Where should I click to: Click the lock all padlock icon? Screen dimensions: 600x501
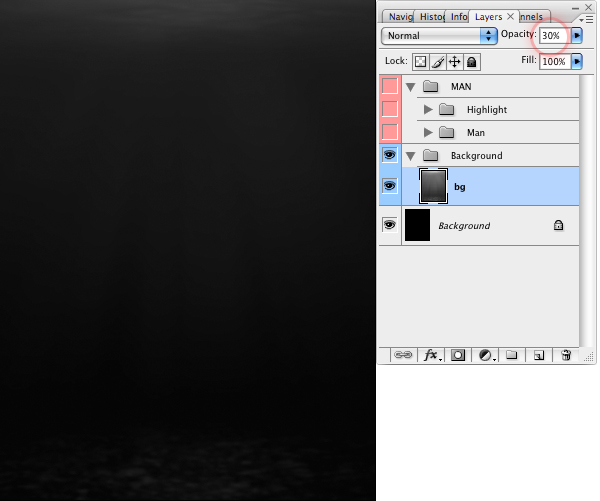[472, 62]
